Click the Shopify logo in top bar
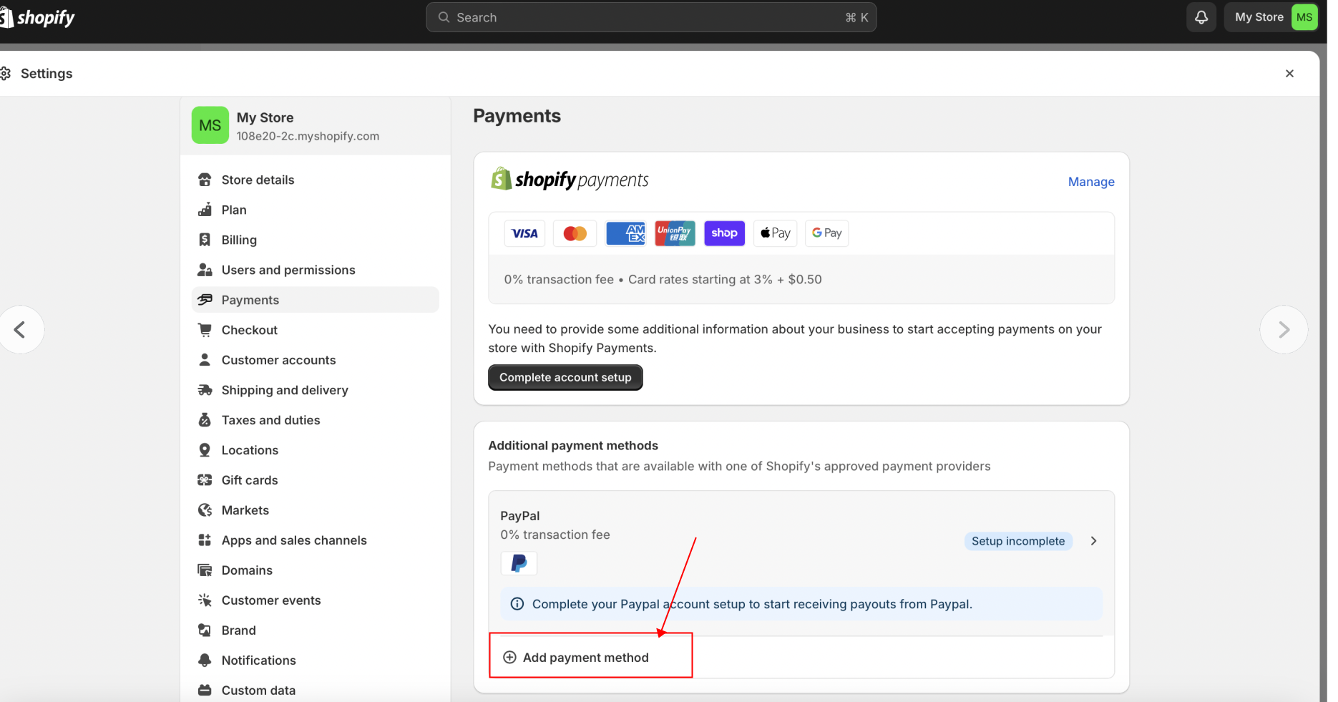Viewport: 1338px width, 702px height. pyautogui.click(x=40, y=17)
